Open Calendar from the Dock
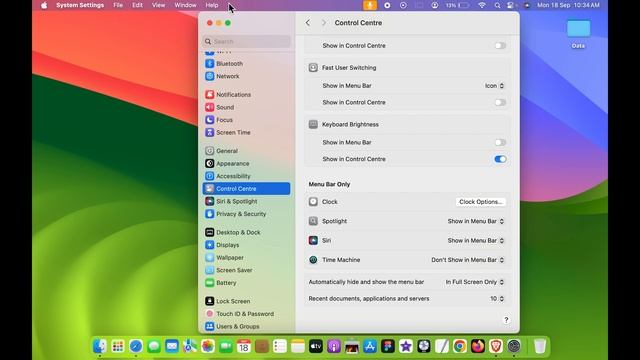640x360 pixels. click(x=244, y=346)
